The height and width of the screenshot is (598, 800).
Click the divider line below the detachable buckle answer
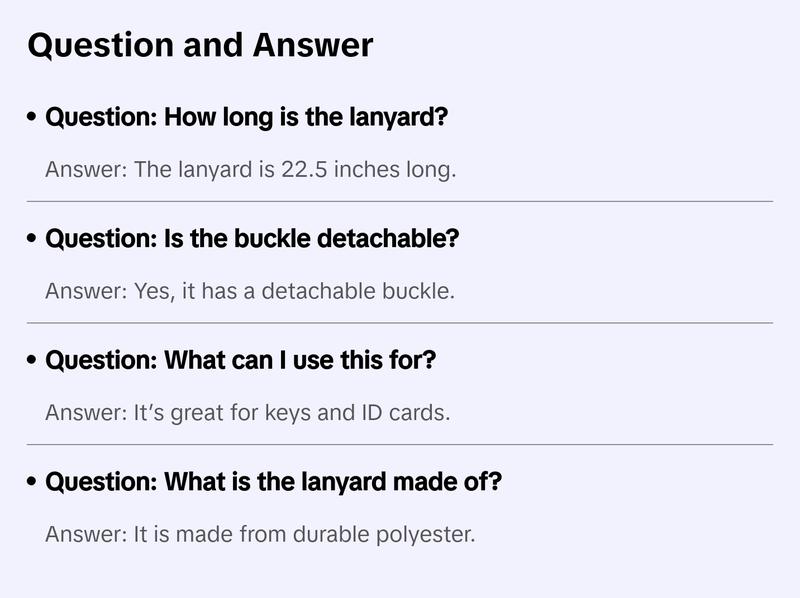coord(400,323)
